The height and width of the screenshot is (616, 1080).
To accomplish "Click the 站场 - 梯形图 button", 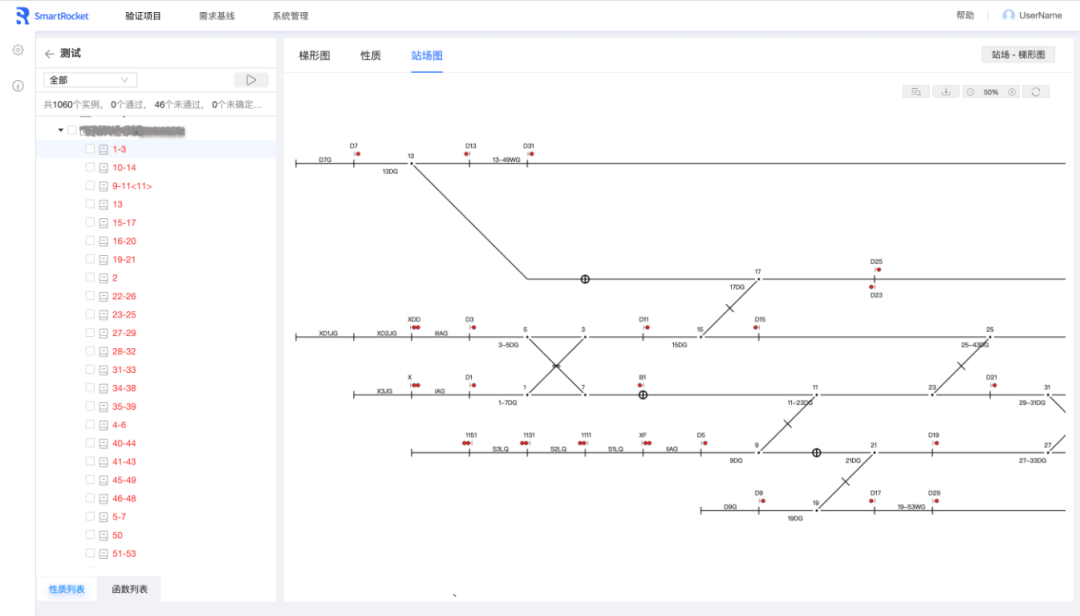I will [1020, 54].
